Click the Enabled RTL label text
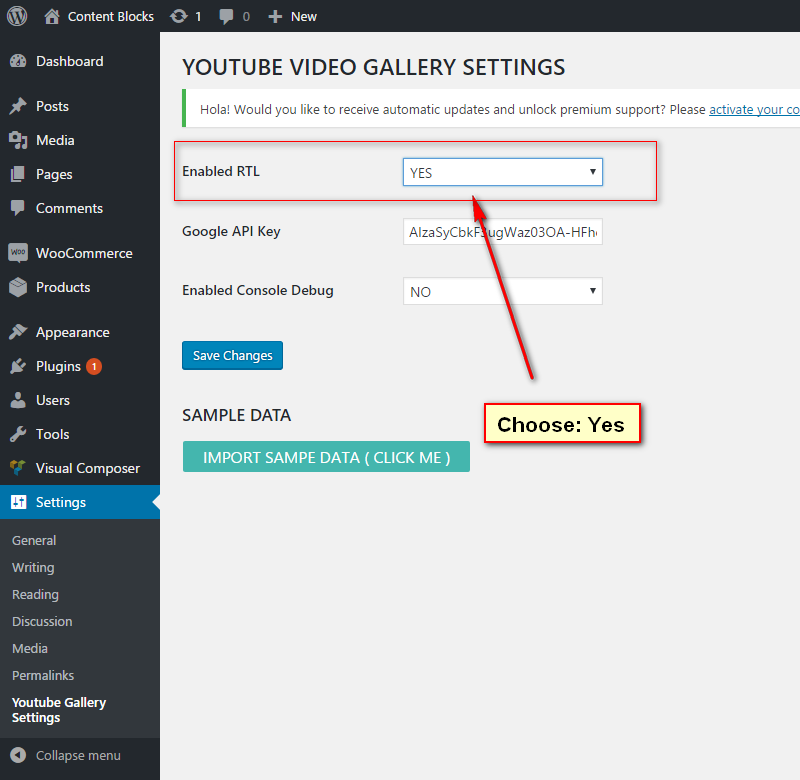This screenshot has width=800, height=780. (221, 171)
